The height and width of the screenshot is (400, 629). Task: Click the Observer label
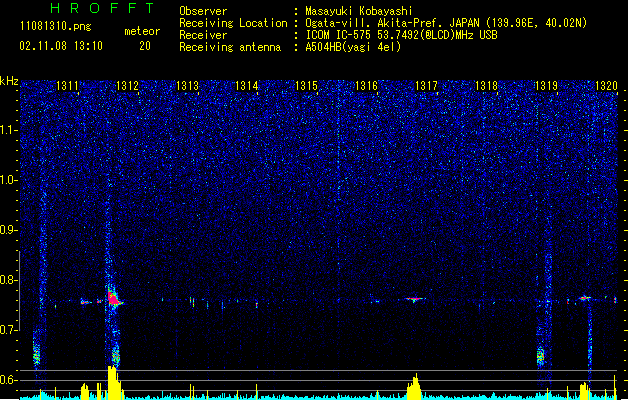tap(203, 11)
